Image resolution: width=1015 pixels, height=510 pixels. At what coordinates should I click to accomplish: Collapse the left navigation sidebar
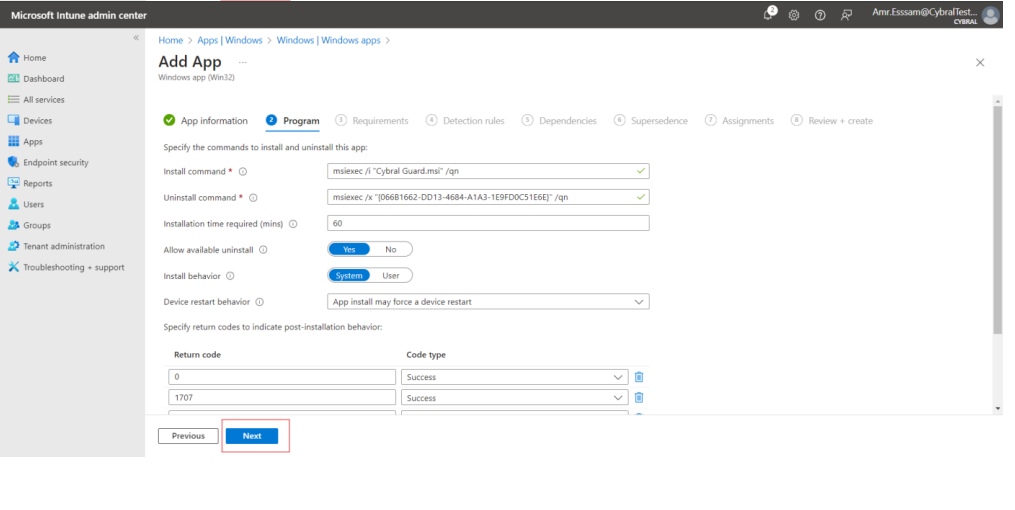tap(136, 37)
